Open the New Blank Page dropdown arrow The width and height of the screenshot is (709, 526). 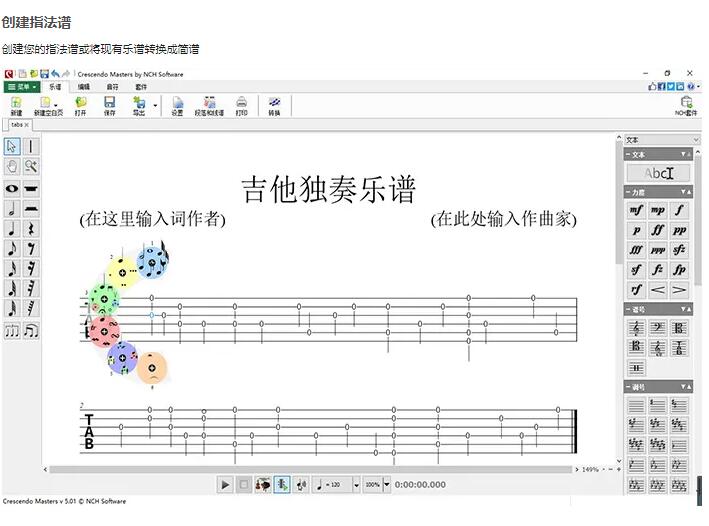point(56,105)
